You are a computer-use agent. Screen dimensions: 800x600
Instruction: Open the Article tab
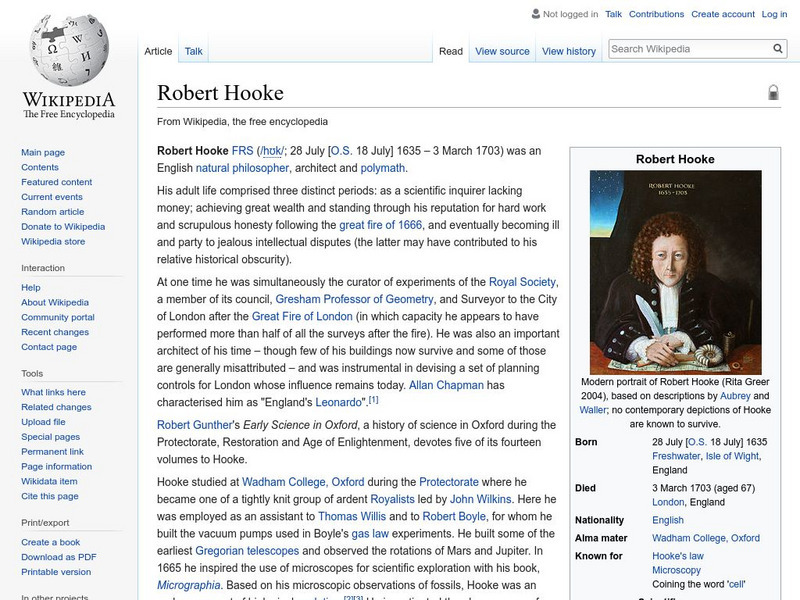[x=158, y=51]
